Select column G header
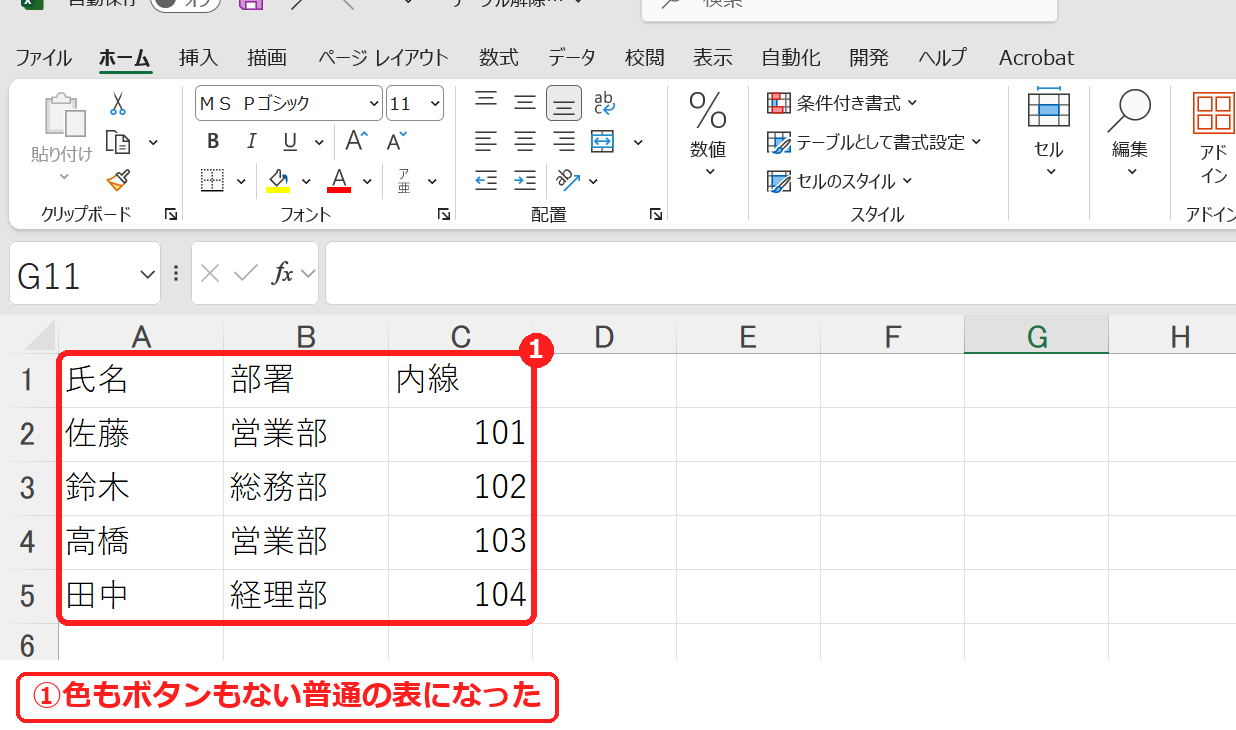 click(x=1036, y=337)
